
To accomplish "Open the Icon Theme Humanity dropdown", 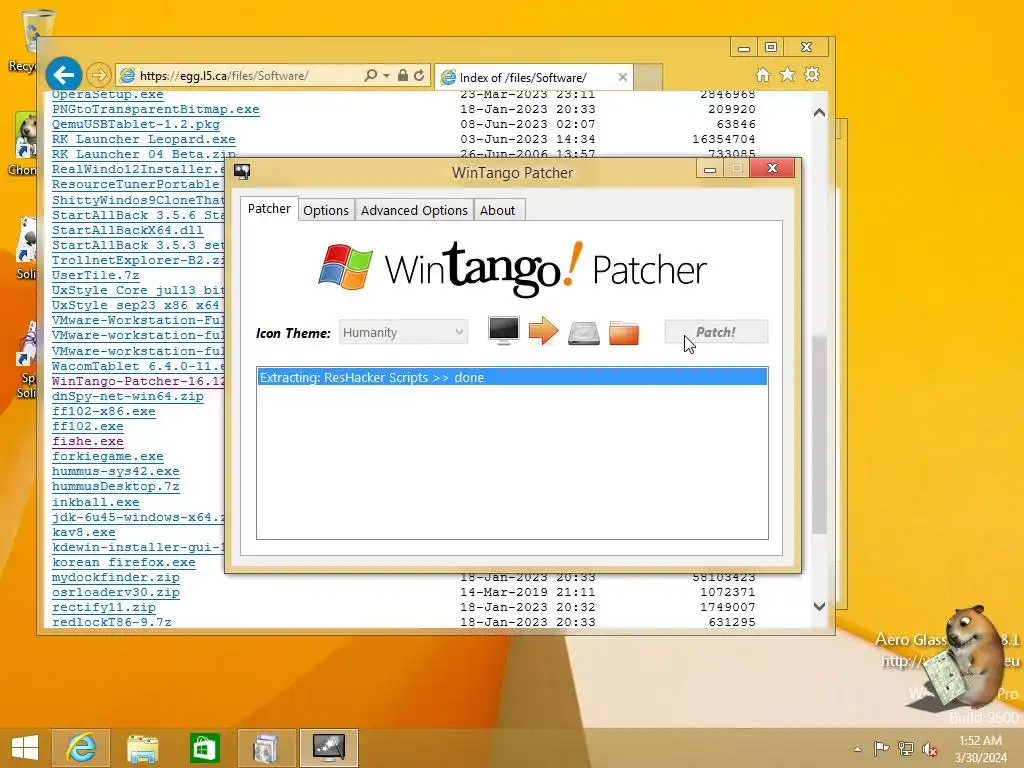I will click(403, 332).
